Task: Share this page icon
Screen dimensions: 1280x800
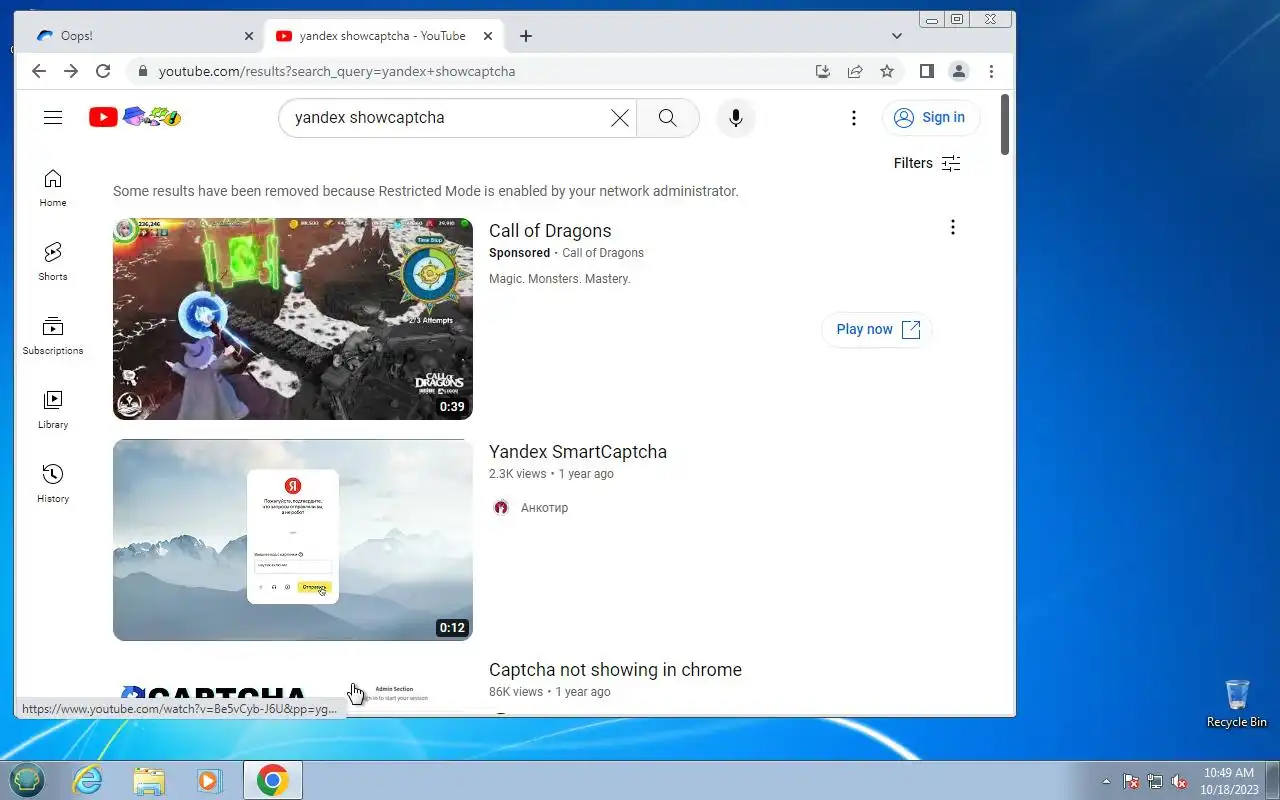Action: 855,71
